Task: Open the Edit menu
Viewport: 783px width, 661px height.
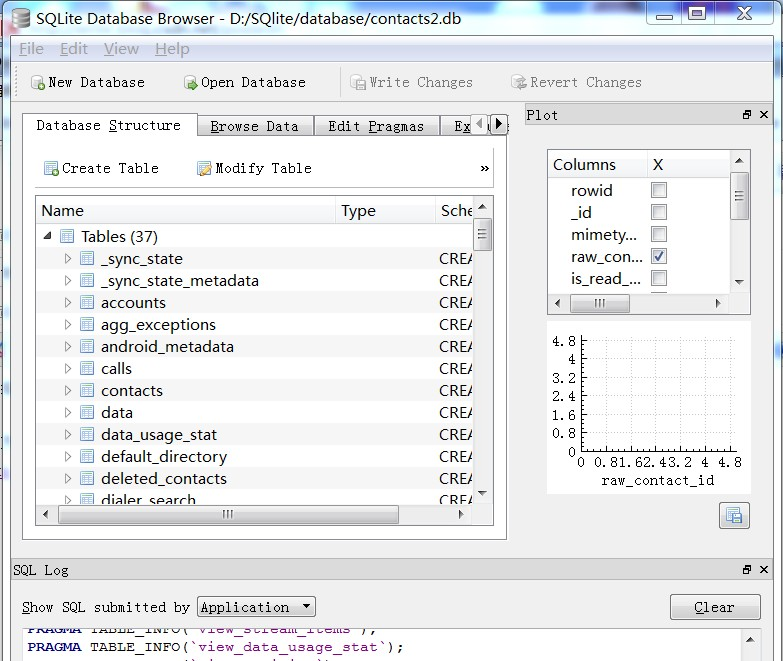Action: [x=74, y=49]
